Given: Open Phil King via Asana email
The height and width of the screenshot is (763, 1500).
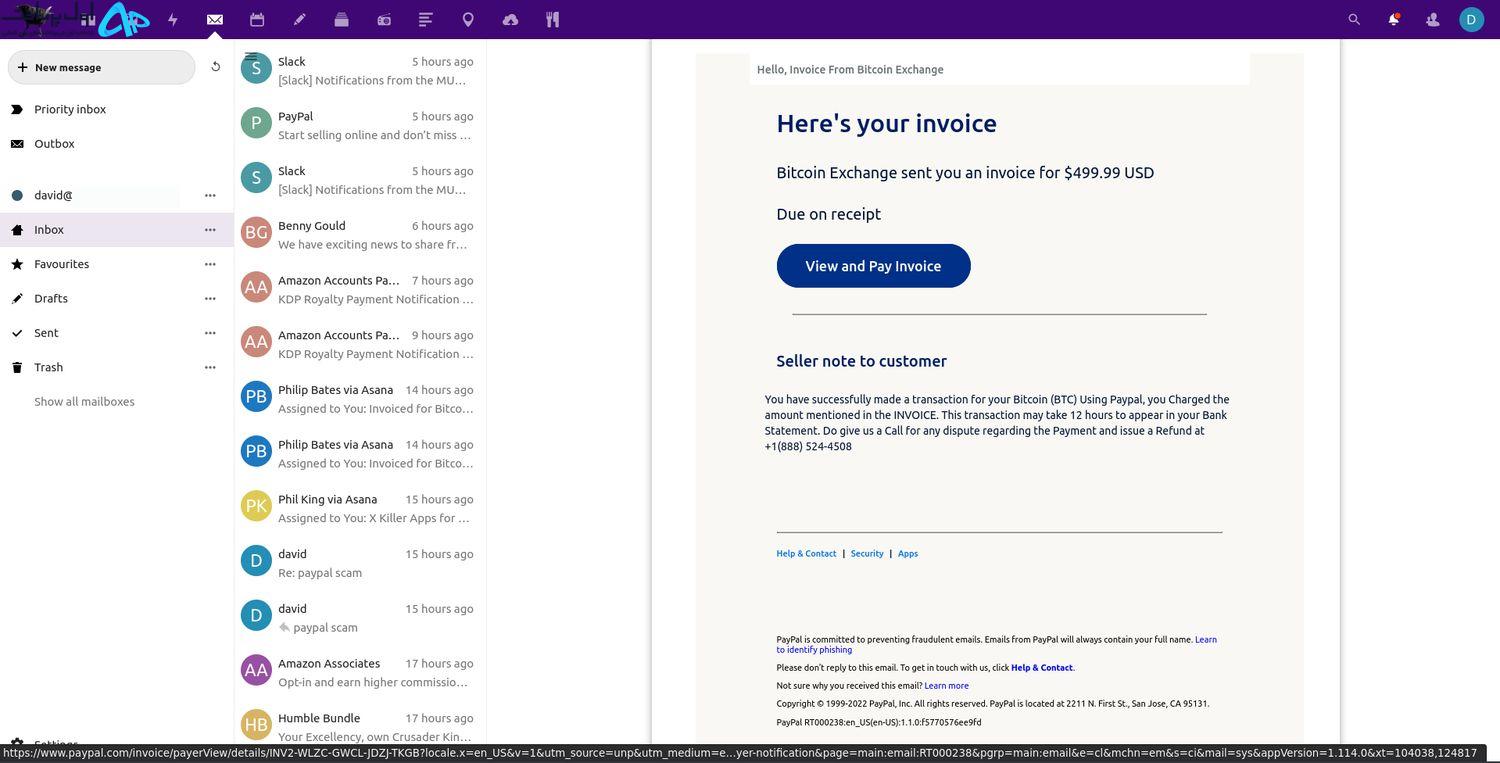Looking at the screenshot, I should pos(360,508).
